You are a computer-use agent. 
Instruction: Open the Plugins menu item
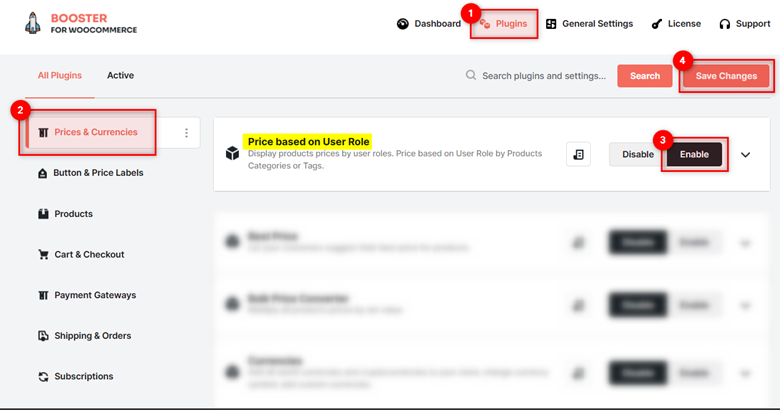click(x=503, y=24)
